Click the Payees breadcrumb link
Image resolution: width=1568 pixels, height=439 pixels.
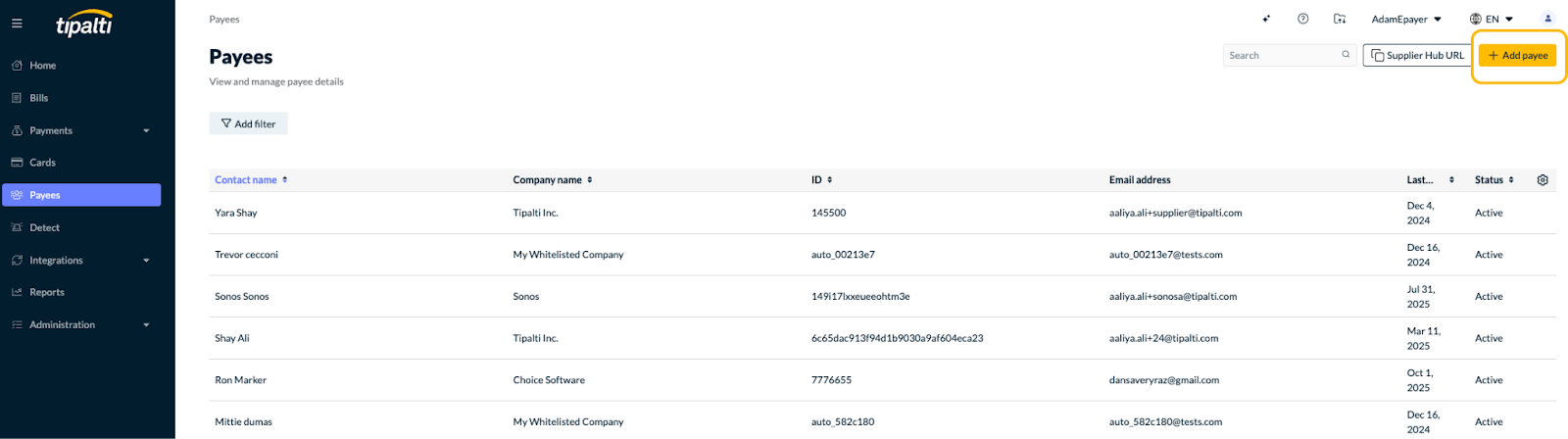(x=224, y=20)
